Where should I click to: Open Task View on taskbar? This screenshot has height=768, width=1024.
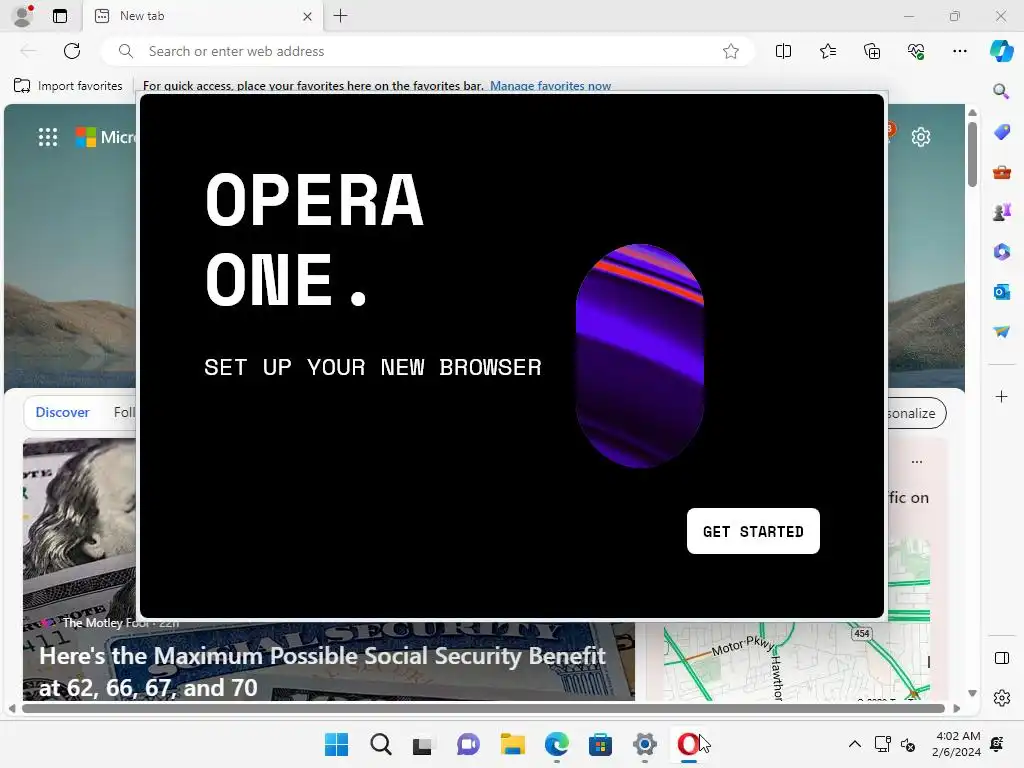tap(423, 744)
